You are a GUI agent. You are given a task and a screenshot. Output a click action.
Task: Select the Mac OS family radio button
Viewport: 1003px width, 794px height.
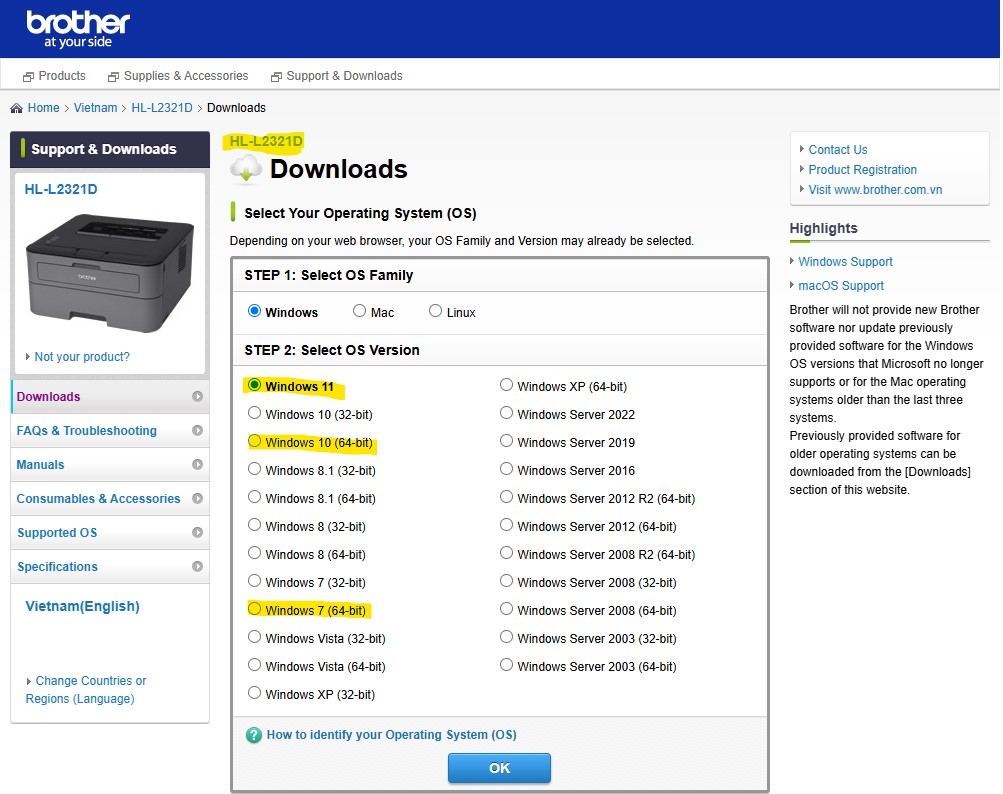point(360,312)
